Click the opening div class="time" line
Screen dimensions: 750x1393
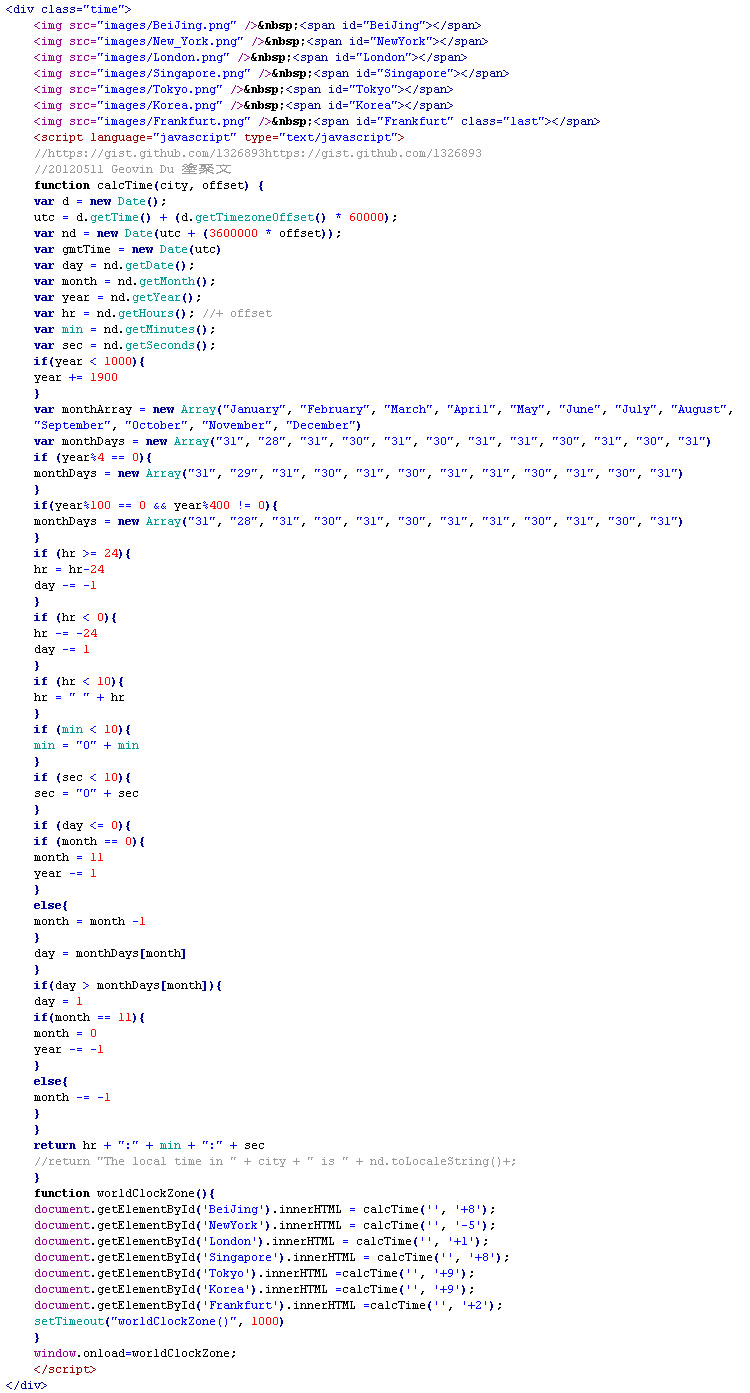point(68,9)
